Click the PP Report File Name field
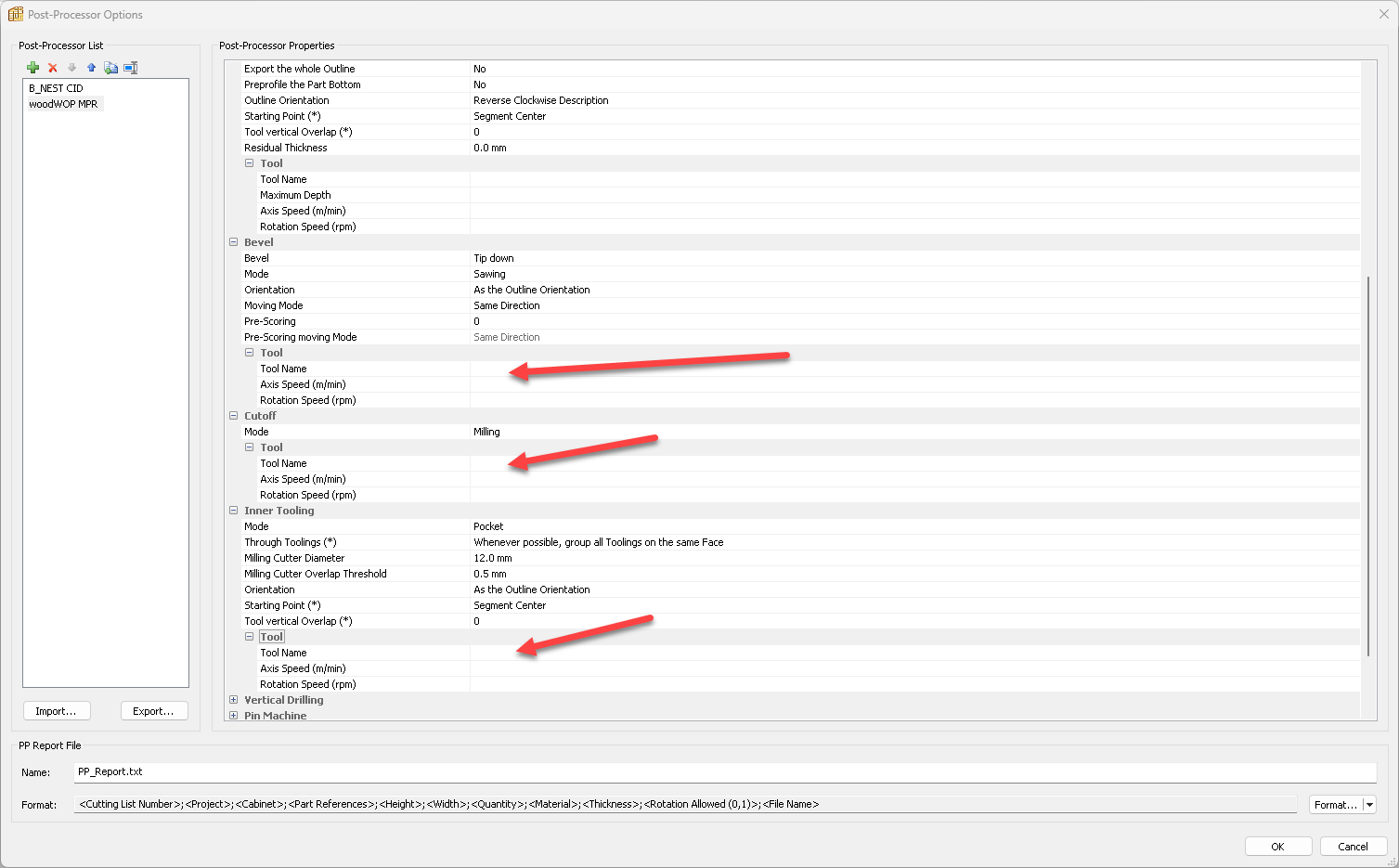 click(x=724, y=772)
